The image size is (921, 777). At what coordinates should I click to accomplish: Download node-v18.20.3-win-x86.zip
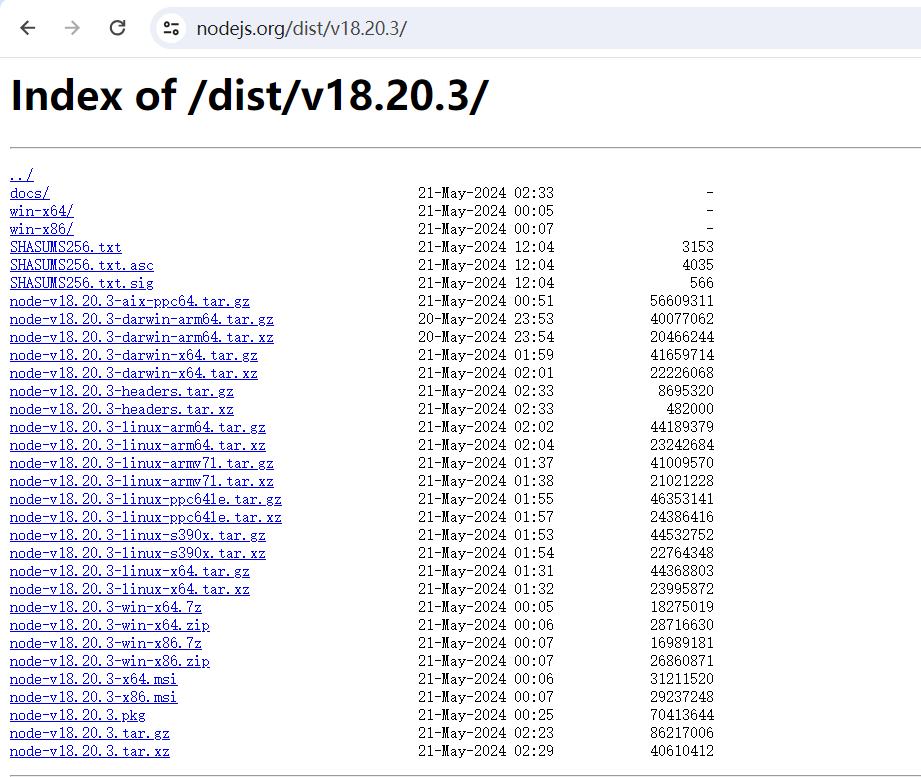click(110, 661)
